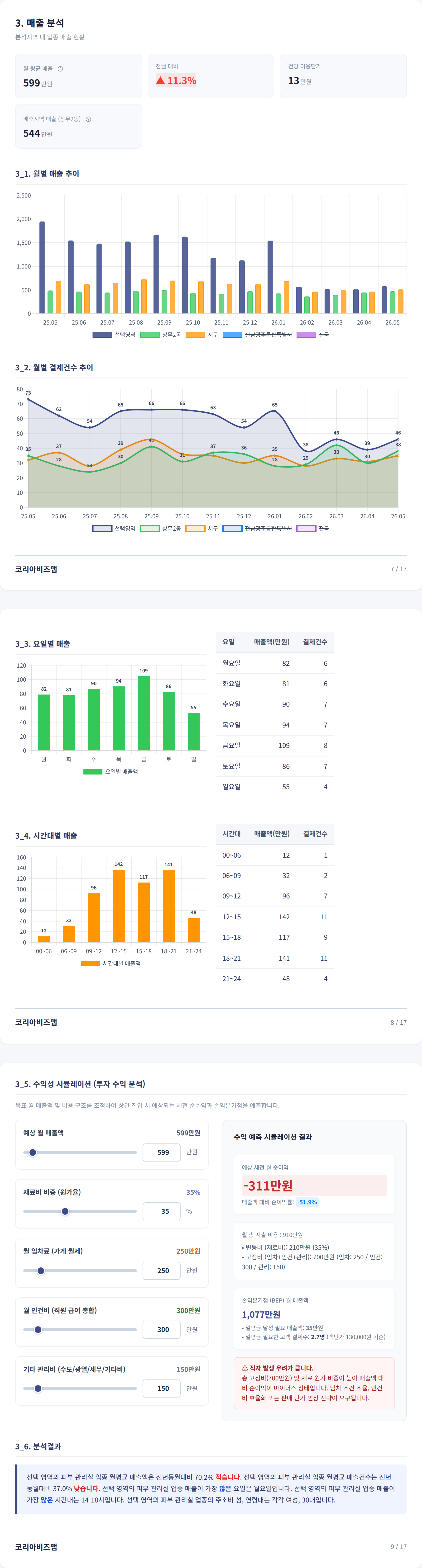Select the 00~06 row in time table
Viewport: 422px width, 1568px height.
[275, 855]
